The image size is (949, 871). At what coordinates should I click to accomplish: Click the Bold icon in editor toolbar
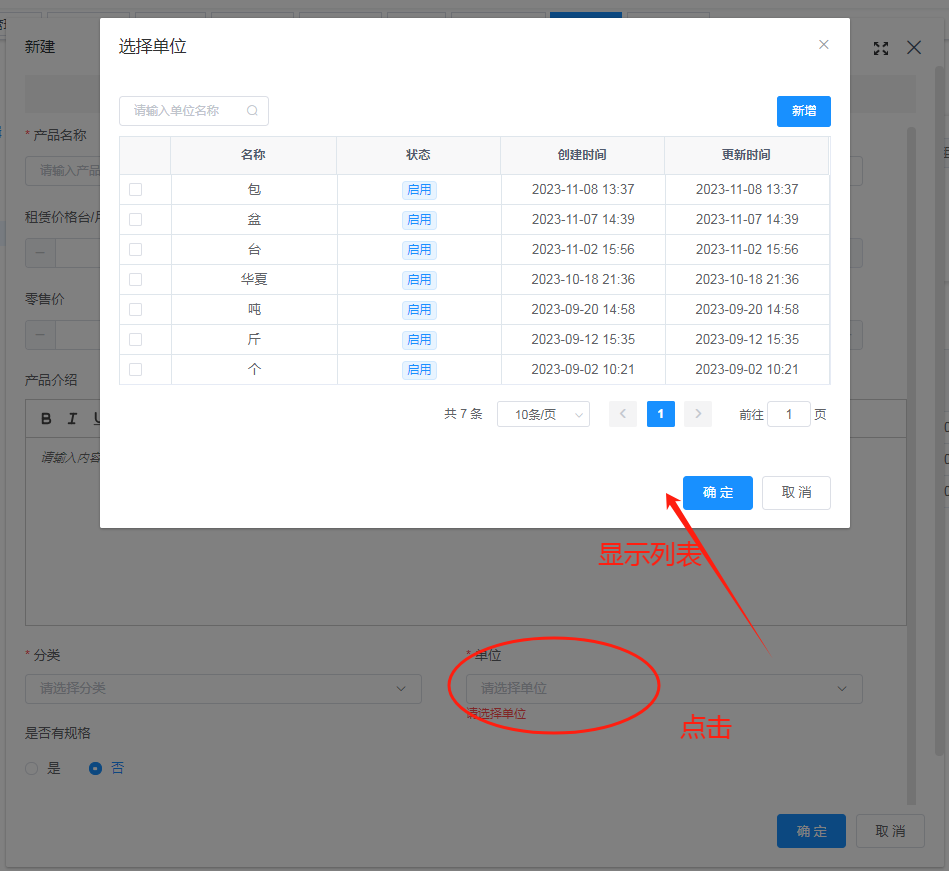[x=46, y=418]
